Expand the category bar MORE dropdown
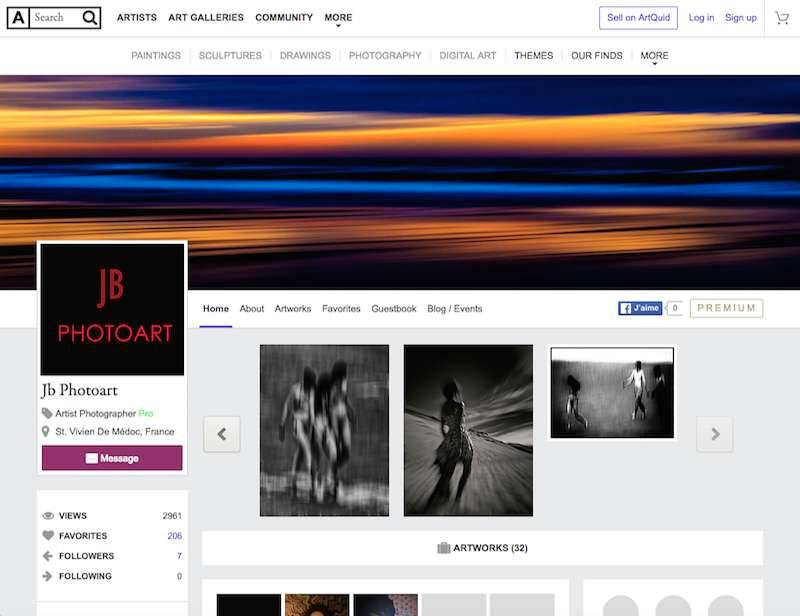 click(x=654, y=56)
